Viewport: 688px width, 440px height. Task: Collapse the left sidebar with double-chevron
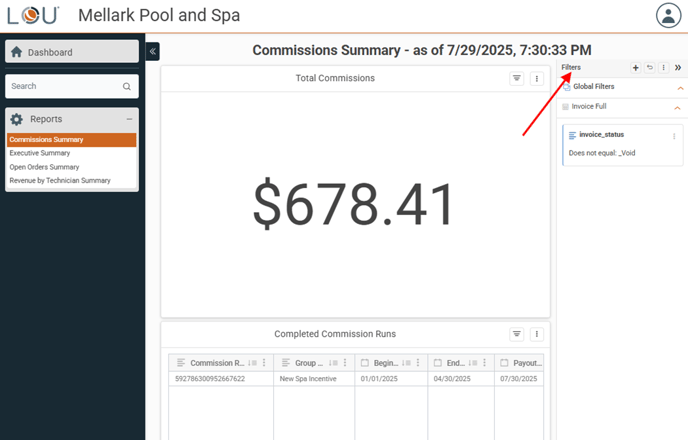click(153, 51)
